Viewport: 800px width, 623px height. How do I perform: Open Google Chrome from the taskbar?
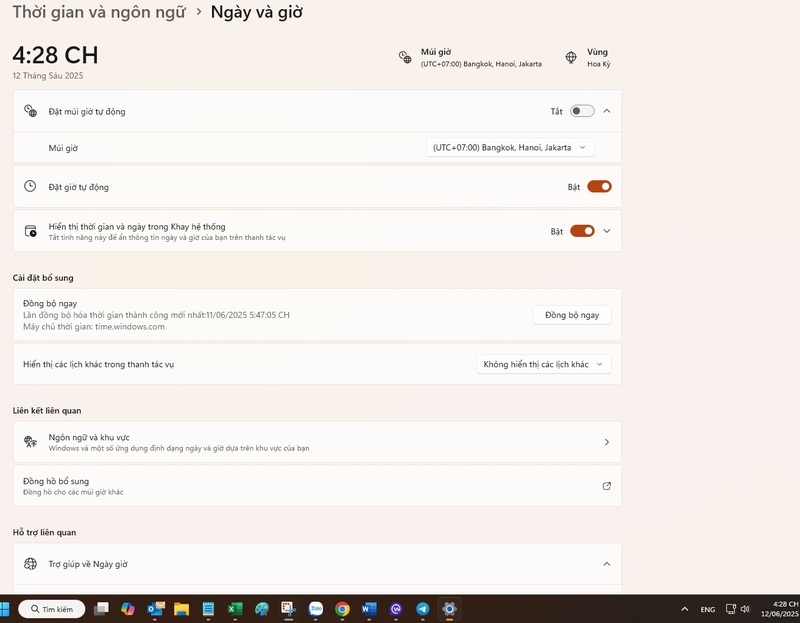pyautogui.click(x=342, y=609)
